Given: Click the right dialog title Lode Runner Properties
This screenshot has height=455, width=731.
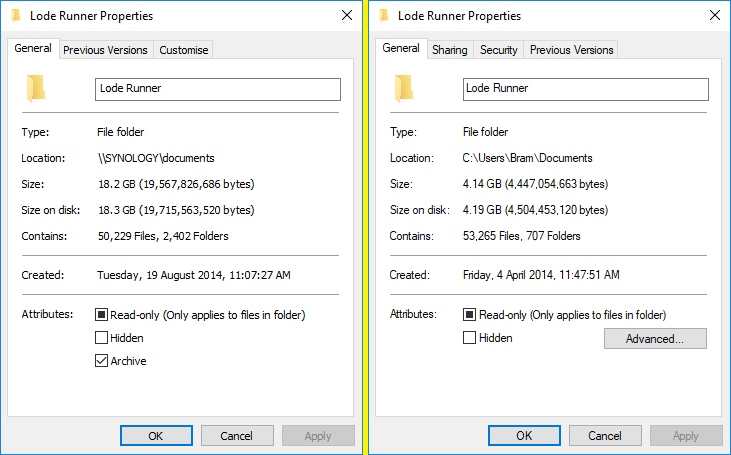Looking at the screenshot, I should click(x=459, y=16).
